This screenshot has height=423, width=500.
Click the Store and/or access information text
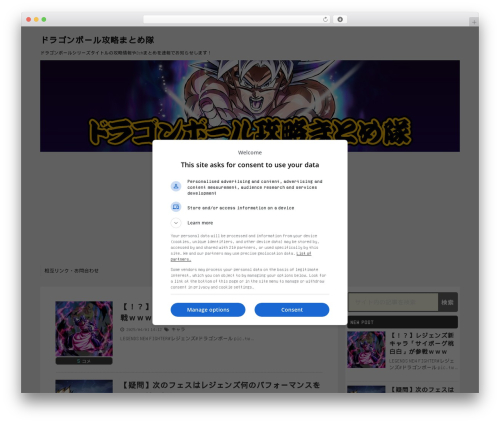241,208
